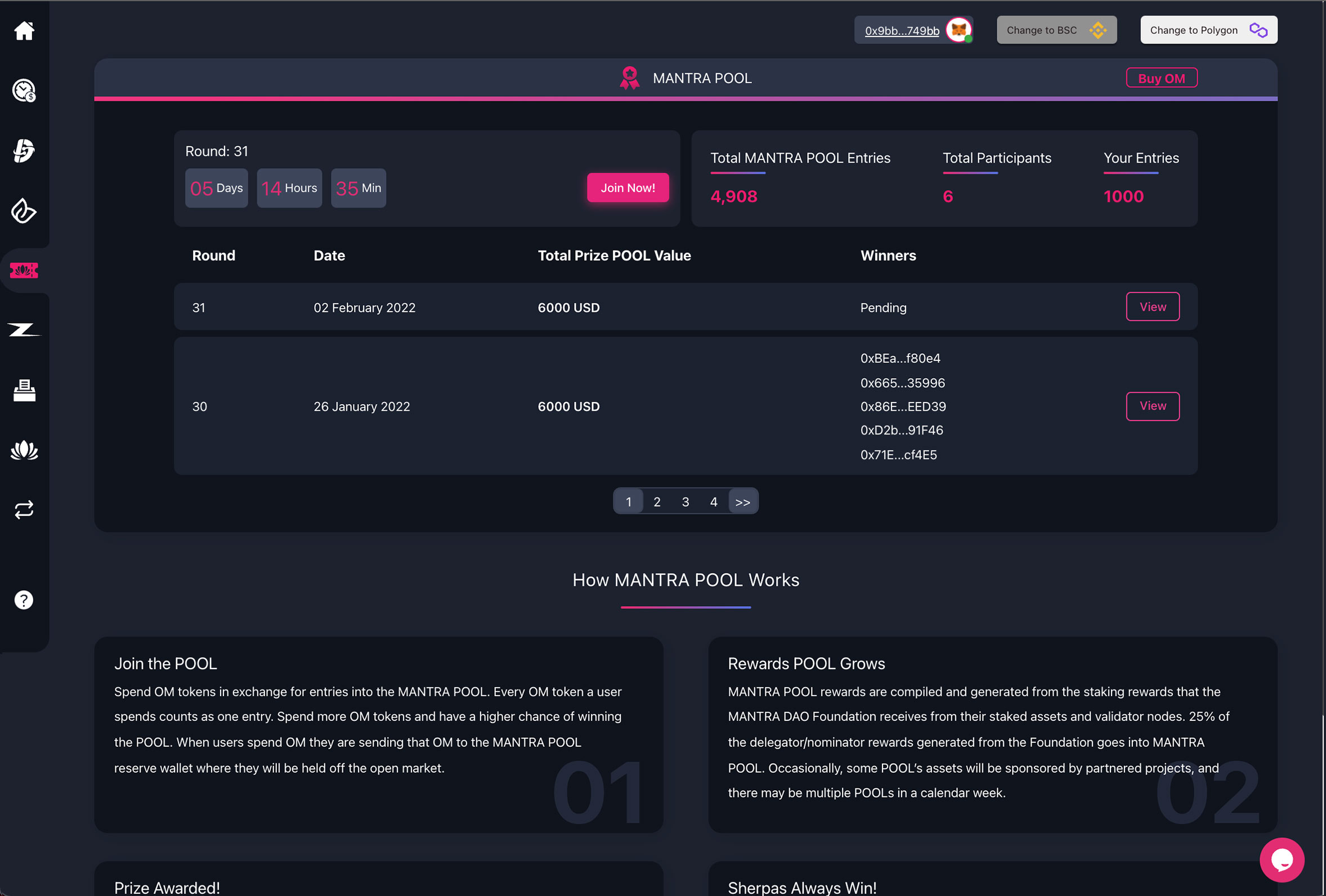The image size is (1326, 896).
Task: Click the MetaMask fox avatar icon
Action: click(959, 30)
